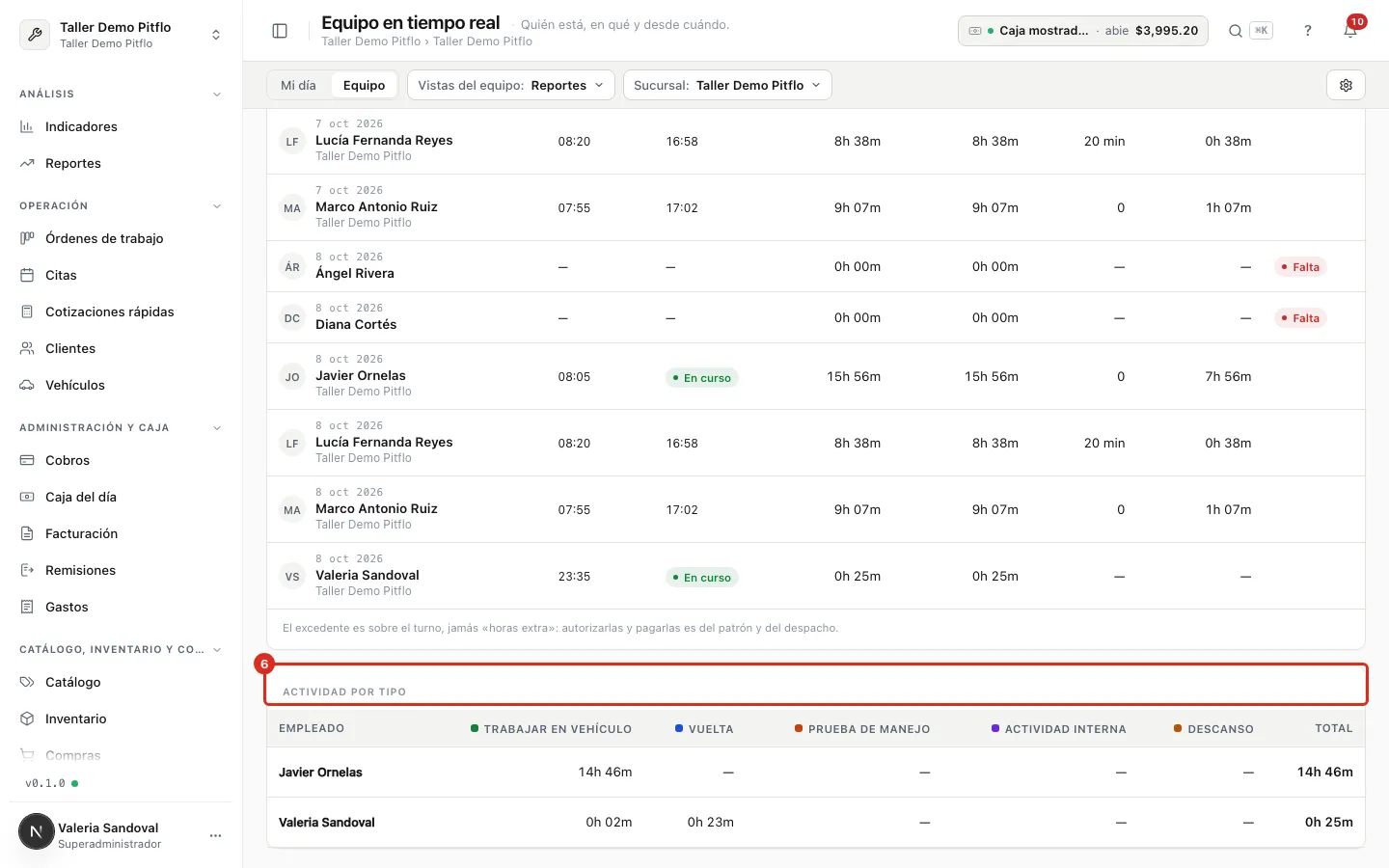Click the Indicadores chart icon

[27, 126]
